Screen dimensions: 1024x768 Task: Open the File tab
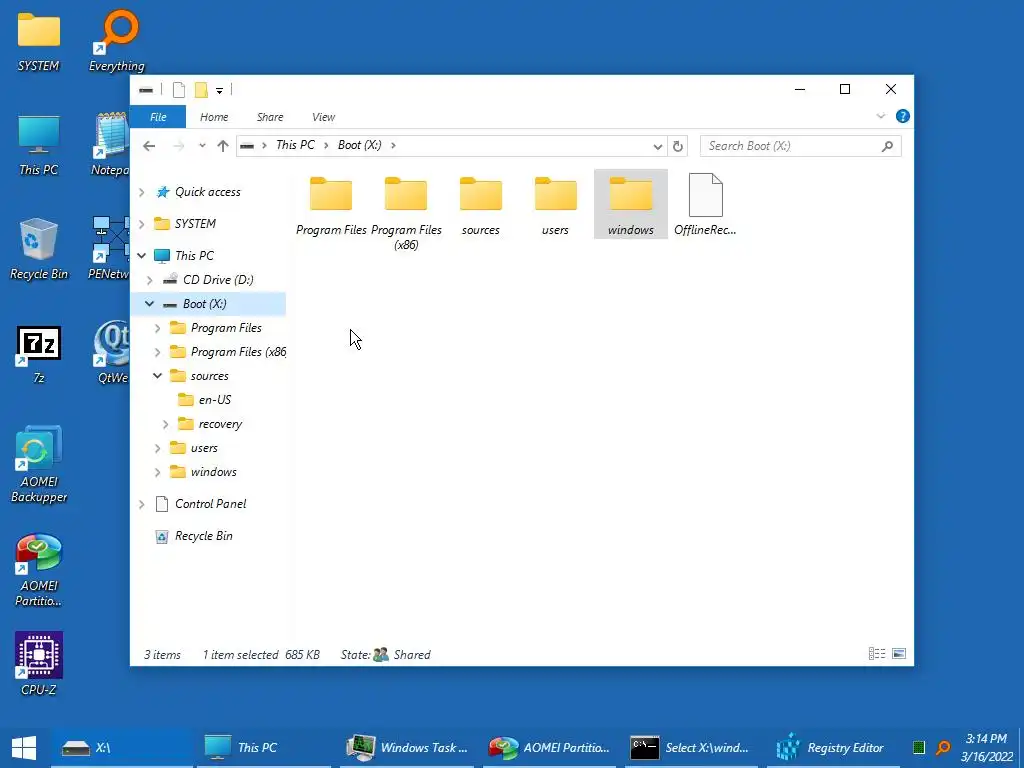coord(158,117)
